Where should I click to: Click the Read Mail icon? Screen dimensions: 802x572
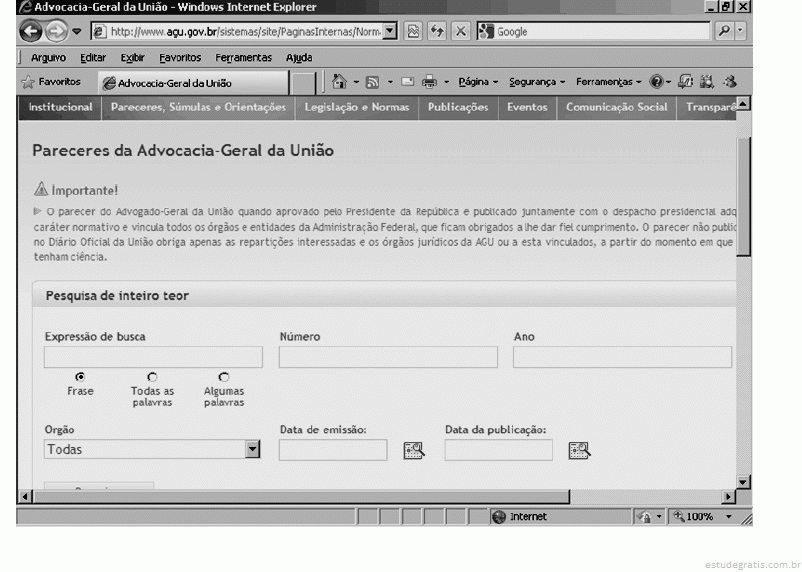click(408, 82)
